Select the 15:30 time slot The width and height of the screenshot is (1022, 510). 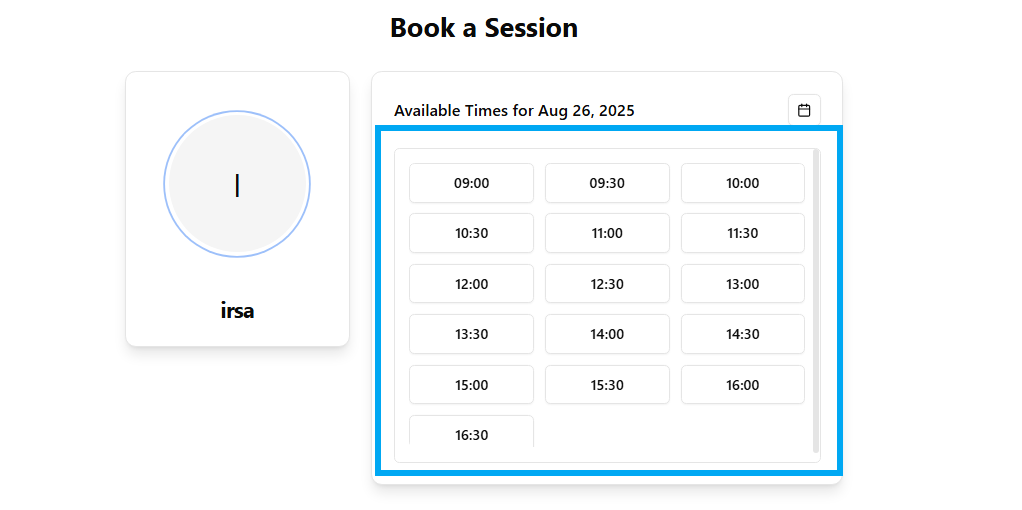point(607,385)
